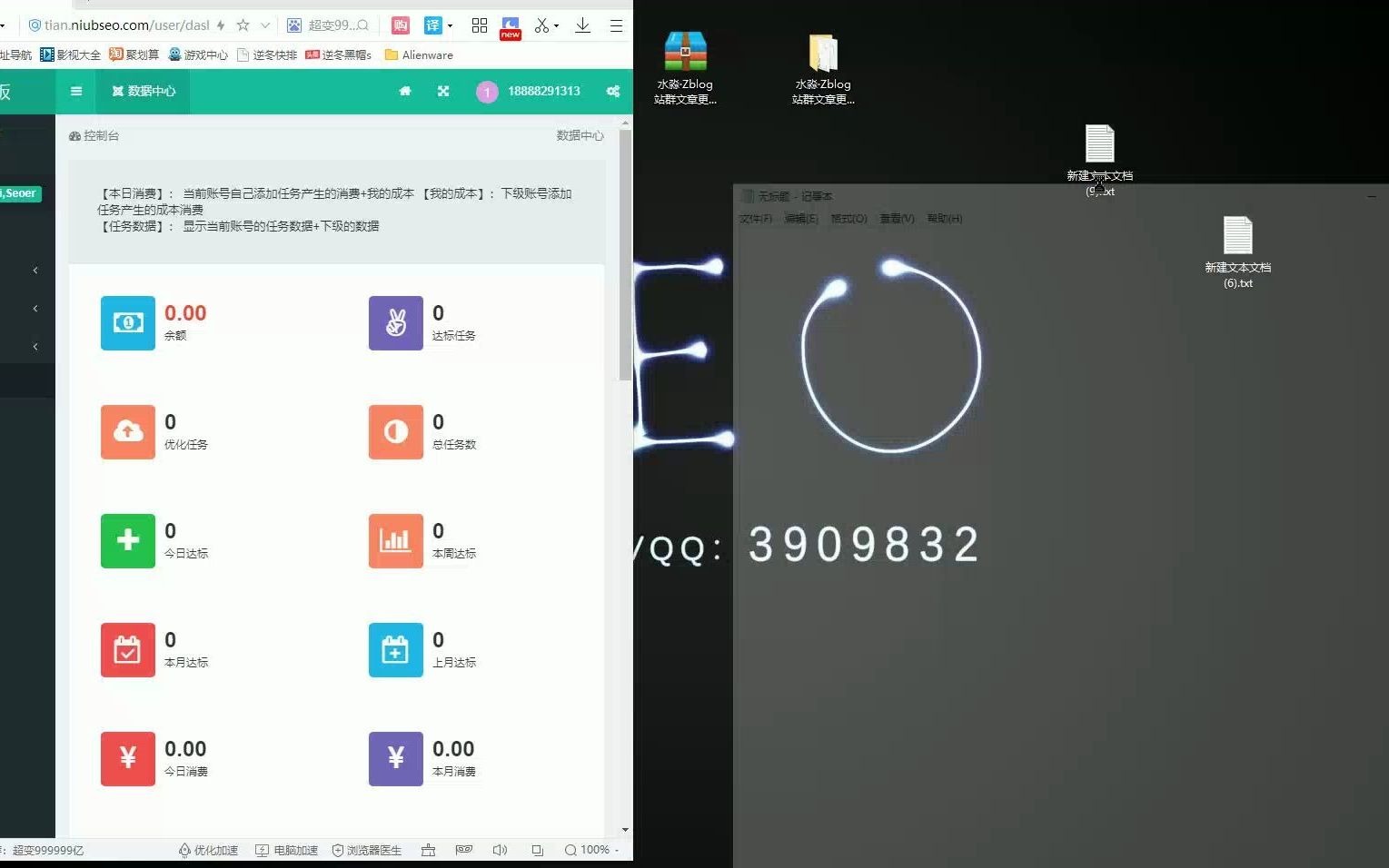Open the home icon in the green navbar
This screenshot has height=868, width=1389.
click(x=405, y=91)
